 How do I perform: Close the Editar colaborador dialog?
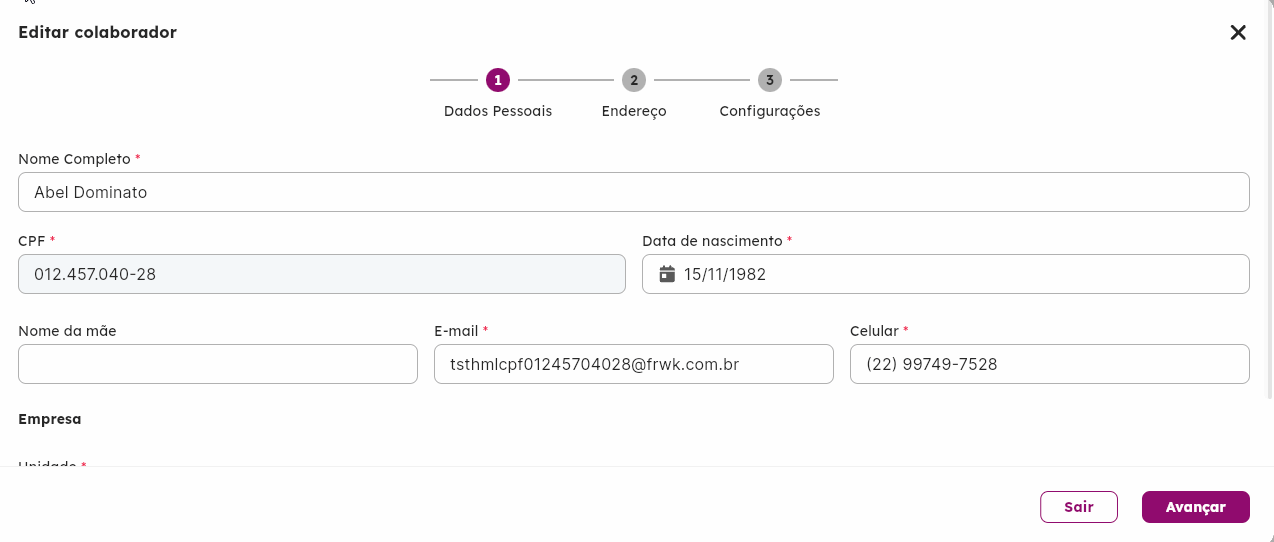(x=1238, y=32)
